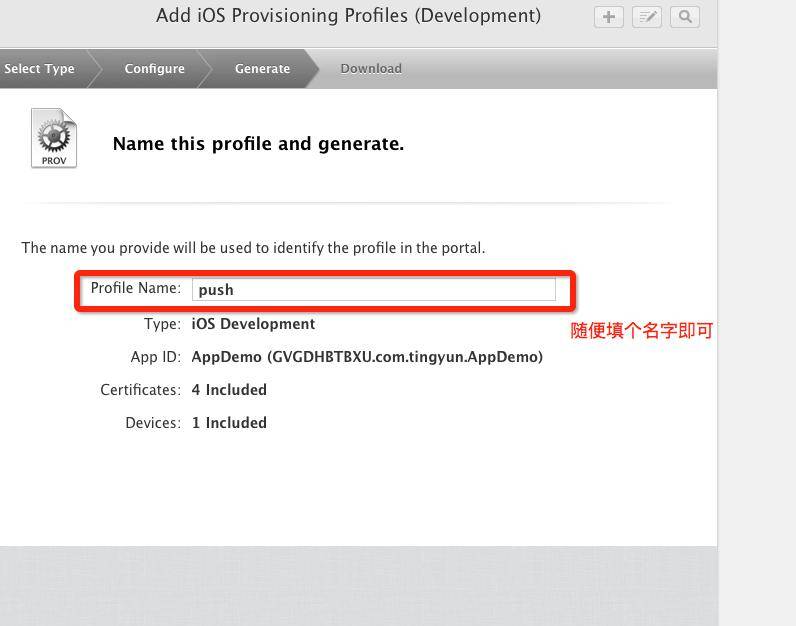Click the edit pencil icon

click(x=647, y=17)
